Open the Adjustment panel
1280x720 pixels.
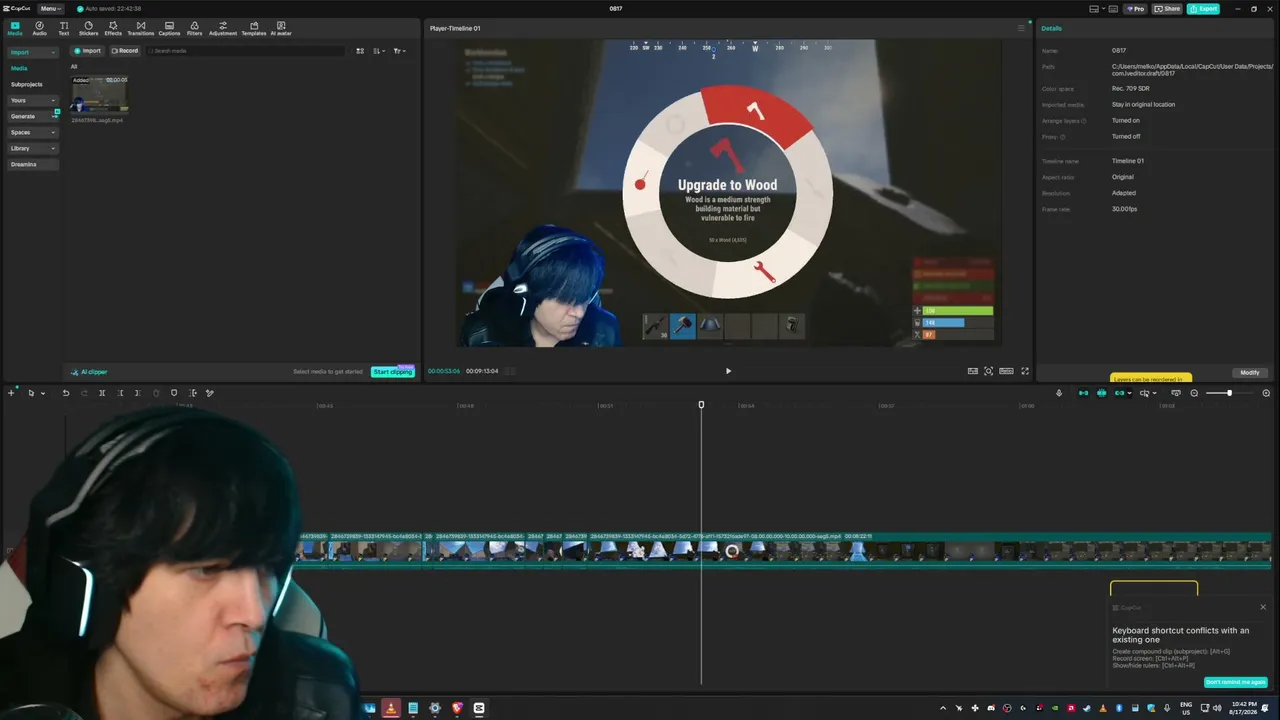223,28
